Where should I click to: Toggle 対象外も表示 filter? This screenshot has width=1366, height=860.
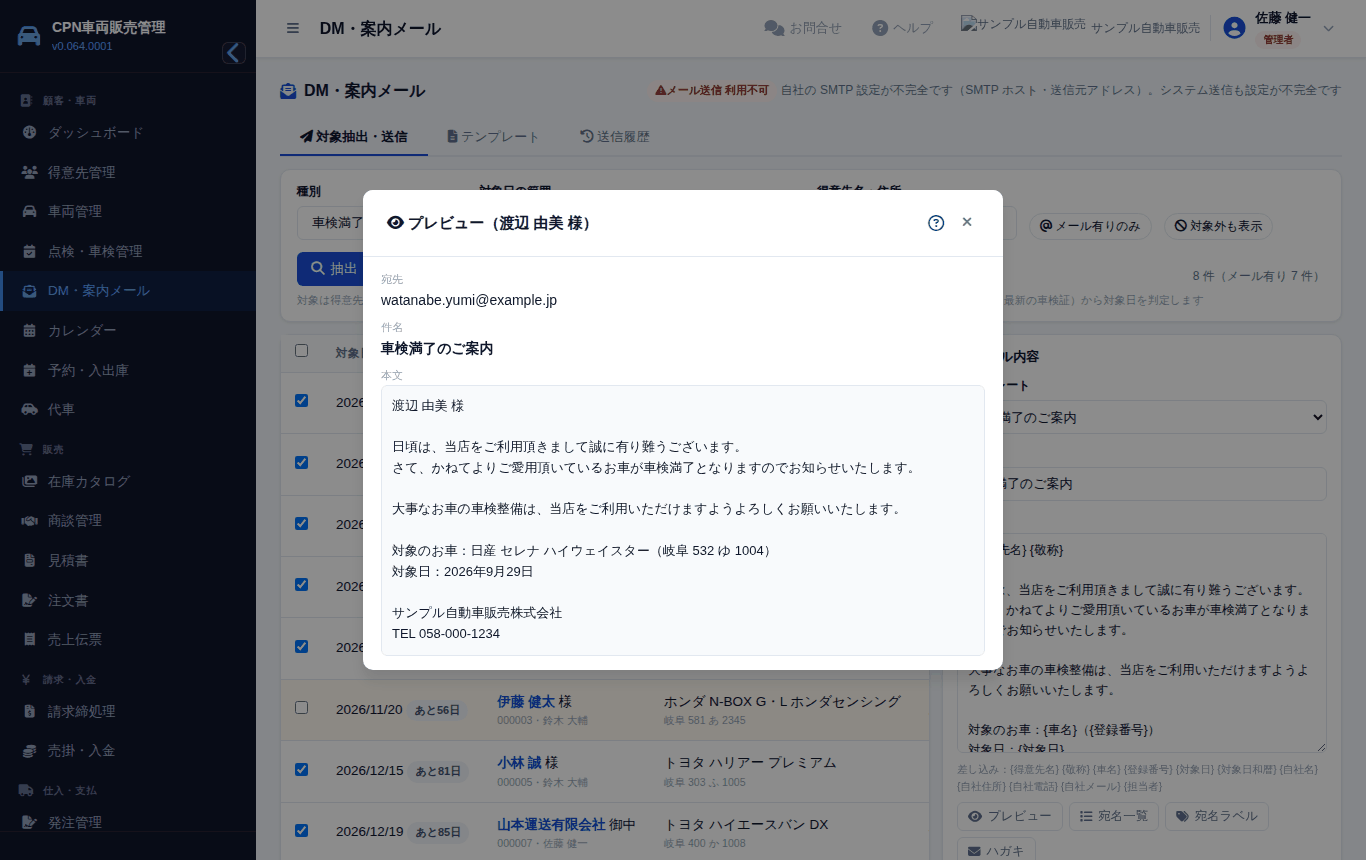(x=1218, y=226)
